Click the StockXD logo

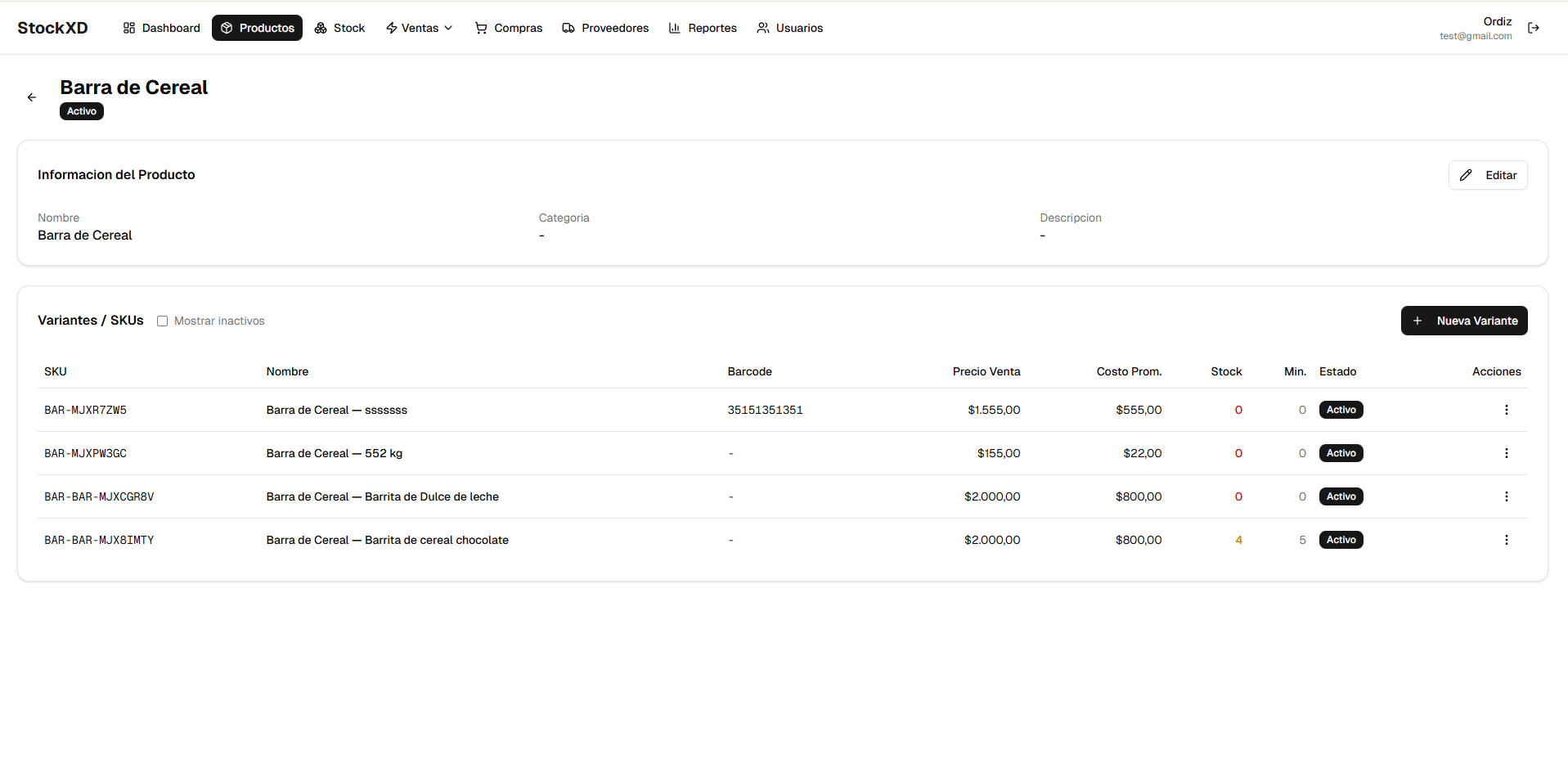[x=52, y=28]
